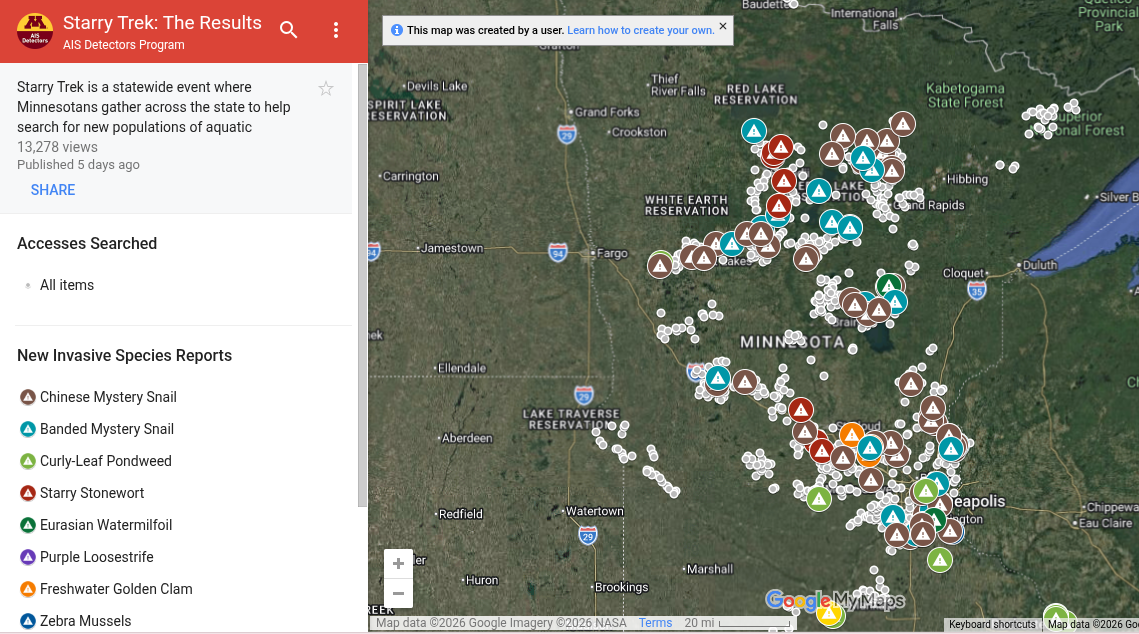Click the Starry Trek: The Results title
Screen dimensions: 1139x634
[162, 23]
